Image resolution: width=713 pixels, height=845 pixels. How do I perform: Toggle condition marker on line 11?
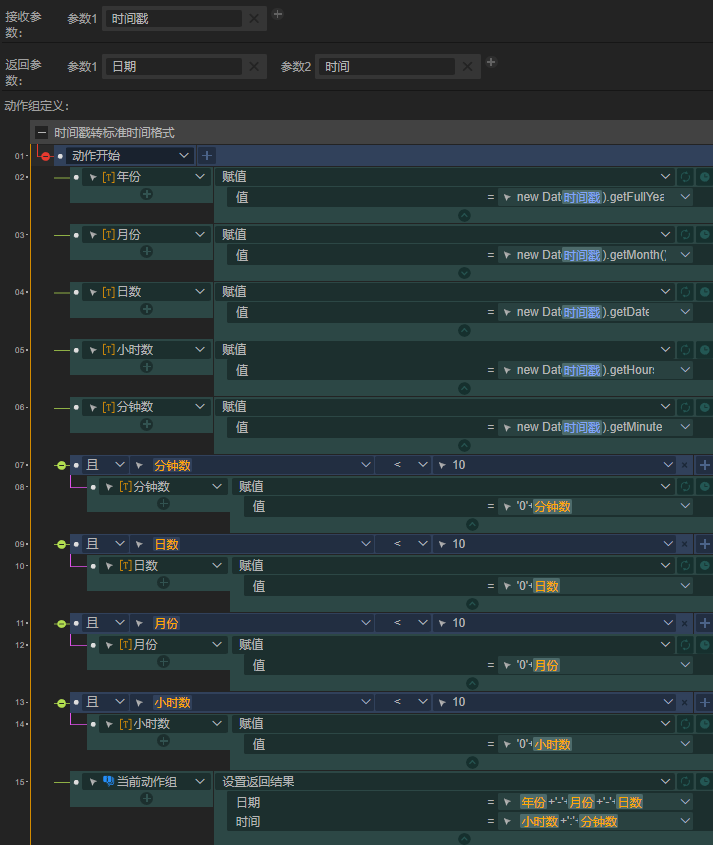[x=61, y=624]
